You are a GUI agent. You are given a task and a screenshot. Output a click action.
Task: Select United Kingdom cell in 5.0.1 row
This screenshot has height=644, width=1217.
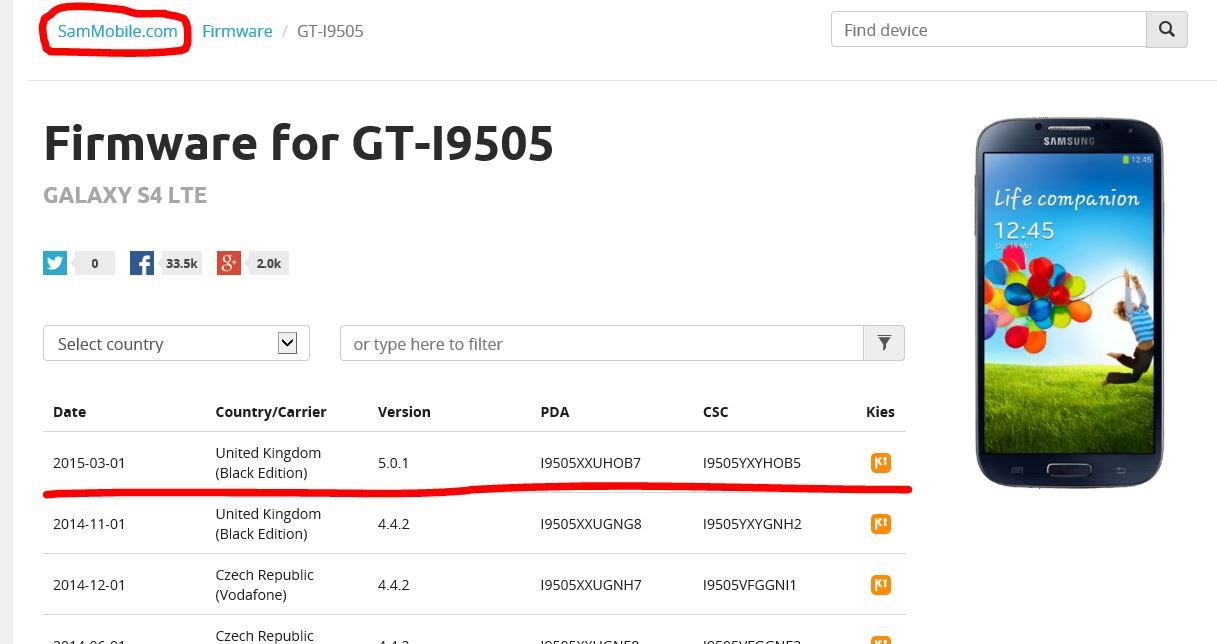point(268,463)
